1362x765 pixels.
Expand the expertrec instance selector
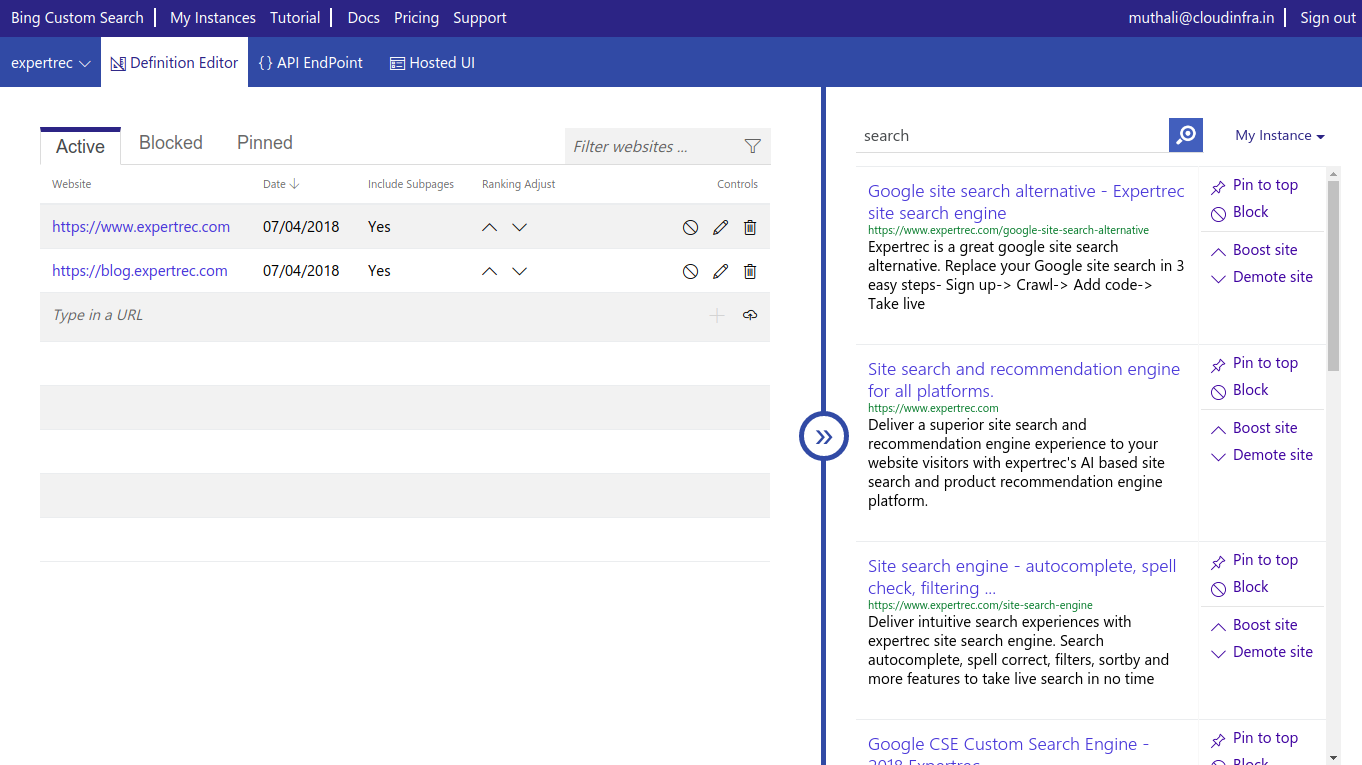50,62
